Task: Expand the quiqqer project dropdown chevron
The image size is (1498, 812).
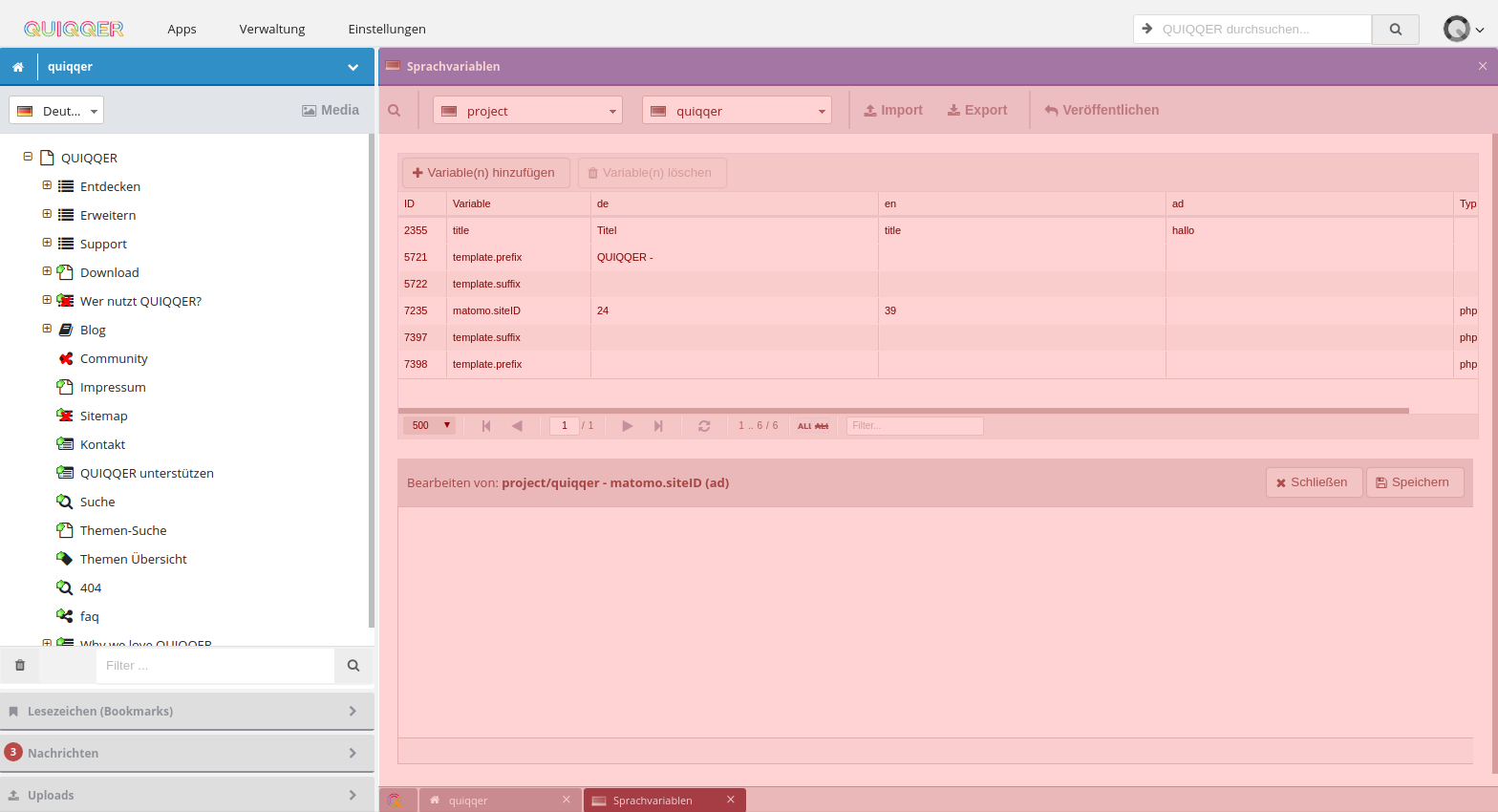Action: [353, 67]
